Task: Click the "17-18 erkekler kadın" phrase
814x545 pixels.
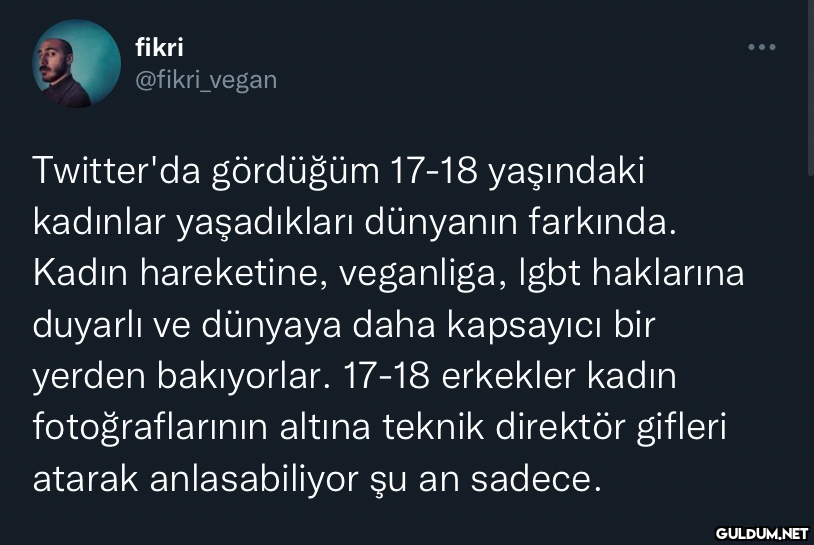Action: coord(510,377)
